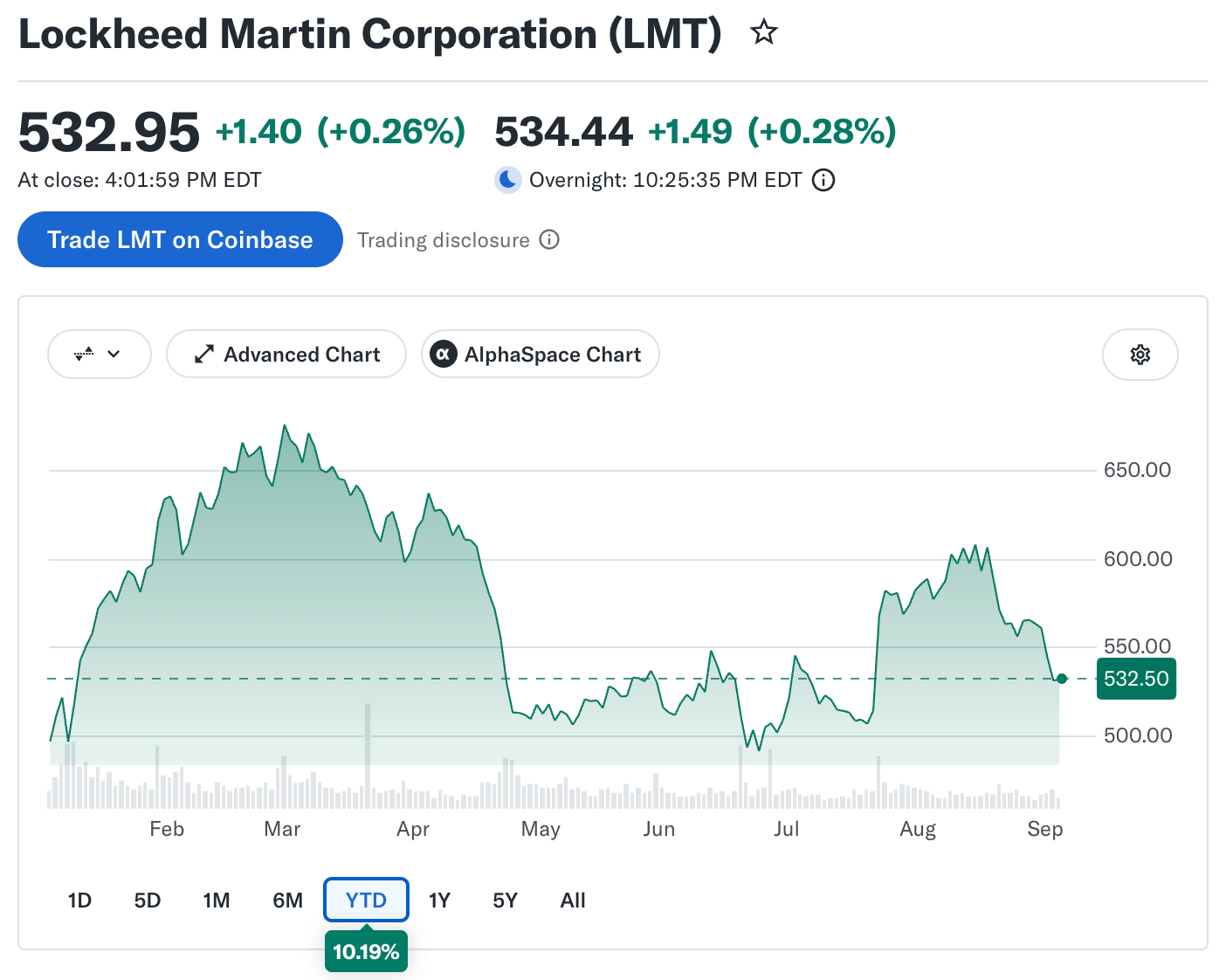Click the current price endpoint dot on chart

point(1062,679)
